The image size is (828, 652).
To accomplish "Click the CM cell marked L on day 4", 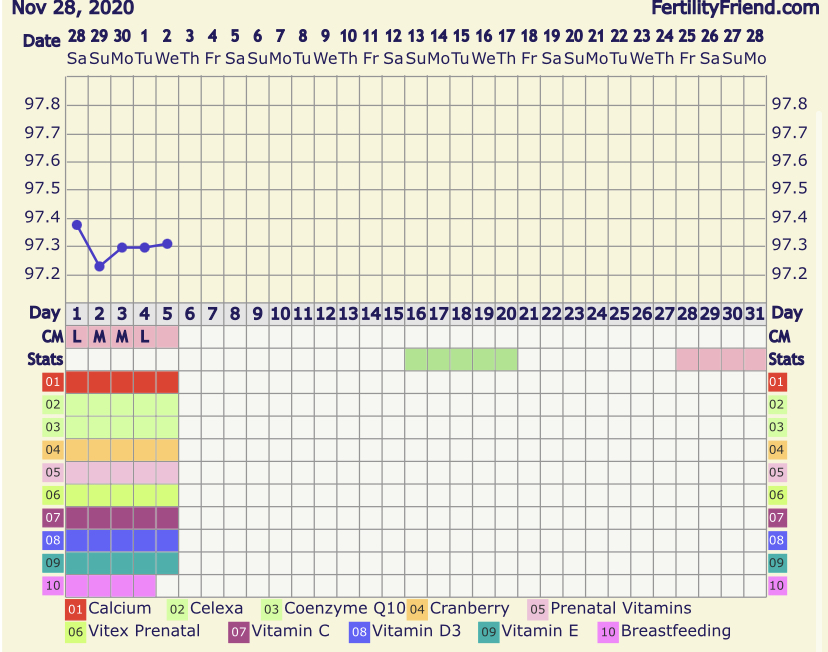I will (145, 337).
